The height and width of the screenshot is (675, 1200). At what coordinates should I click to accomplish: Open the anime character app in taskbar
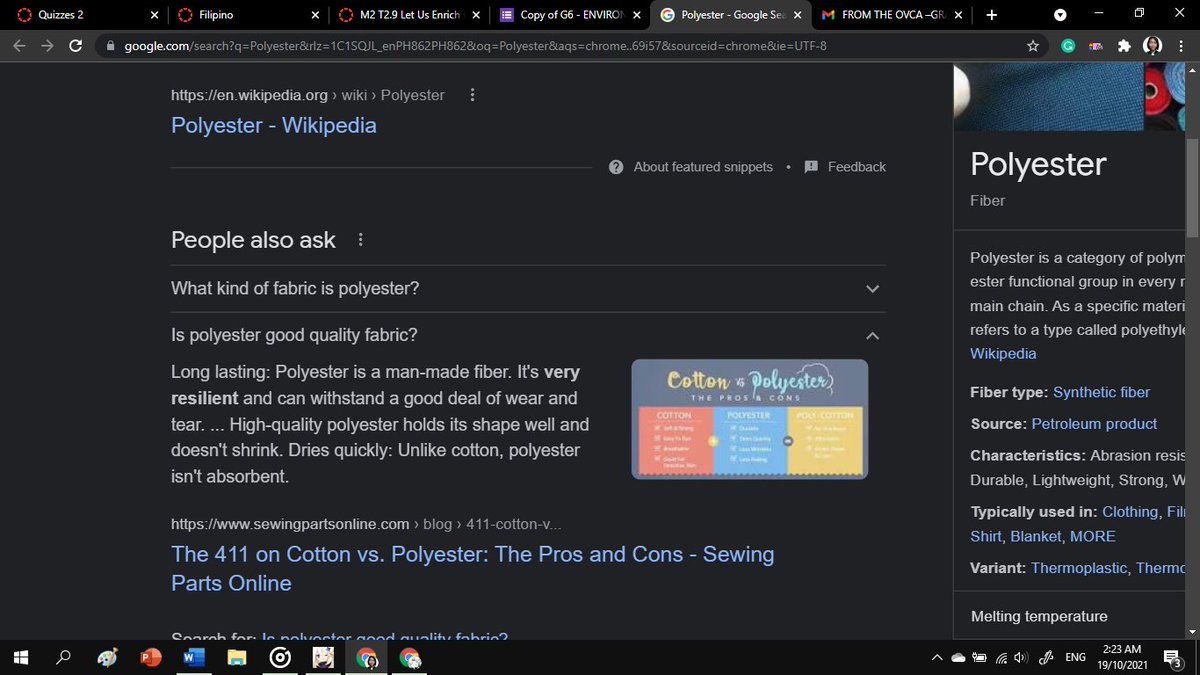[x=324, y=658]
